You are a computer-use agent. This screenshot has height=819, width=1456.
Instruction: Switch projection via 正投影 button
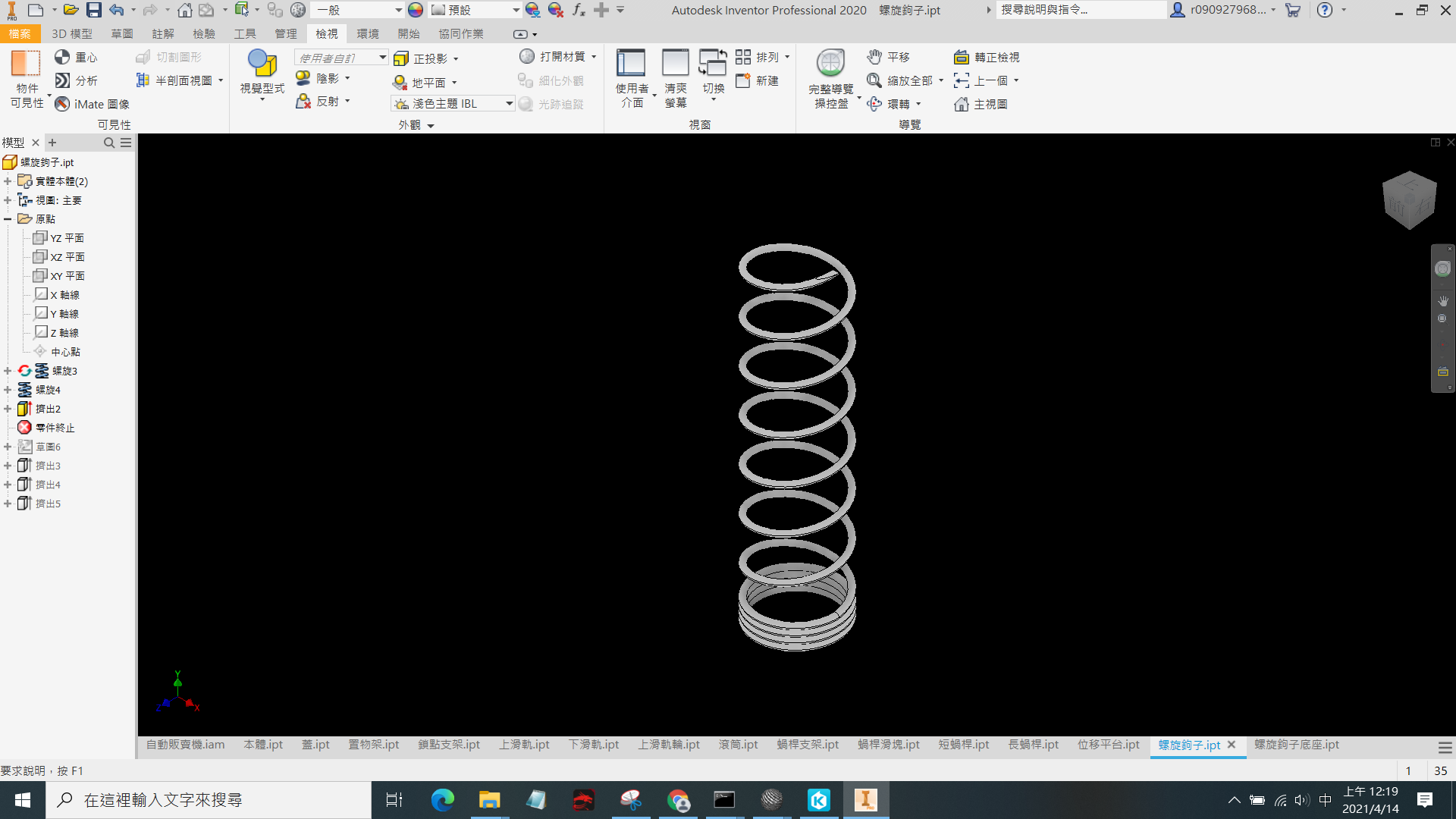pyautogui.click(x=425, y=58)
